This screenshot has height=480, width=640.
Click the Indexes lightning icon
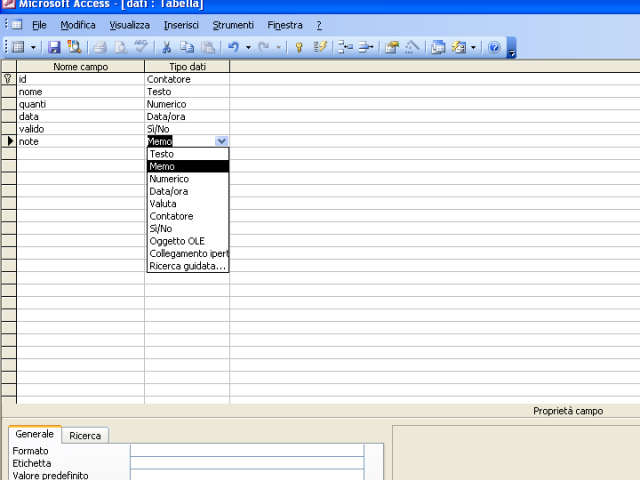point(320,47)
